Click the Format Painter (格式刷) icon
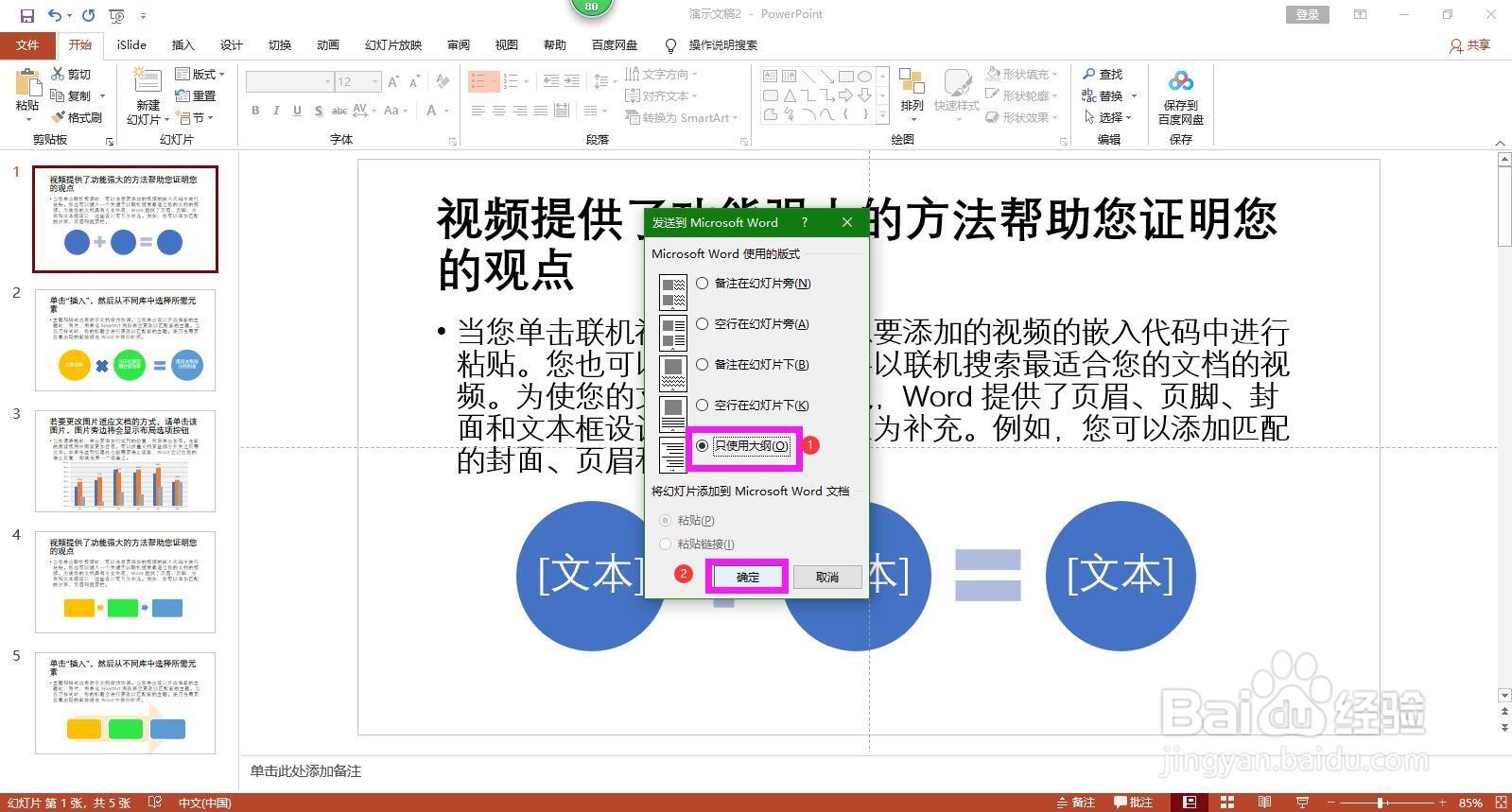Viewport: 1512px width, 812px height. [58, 117]
